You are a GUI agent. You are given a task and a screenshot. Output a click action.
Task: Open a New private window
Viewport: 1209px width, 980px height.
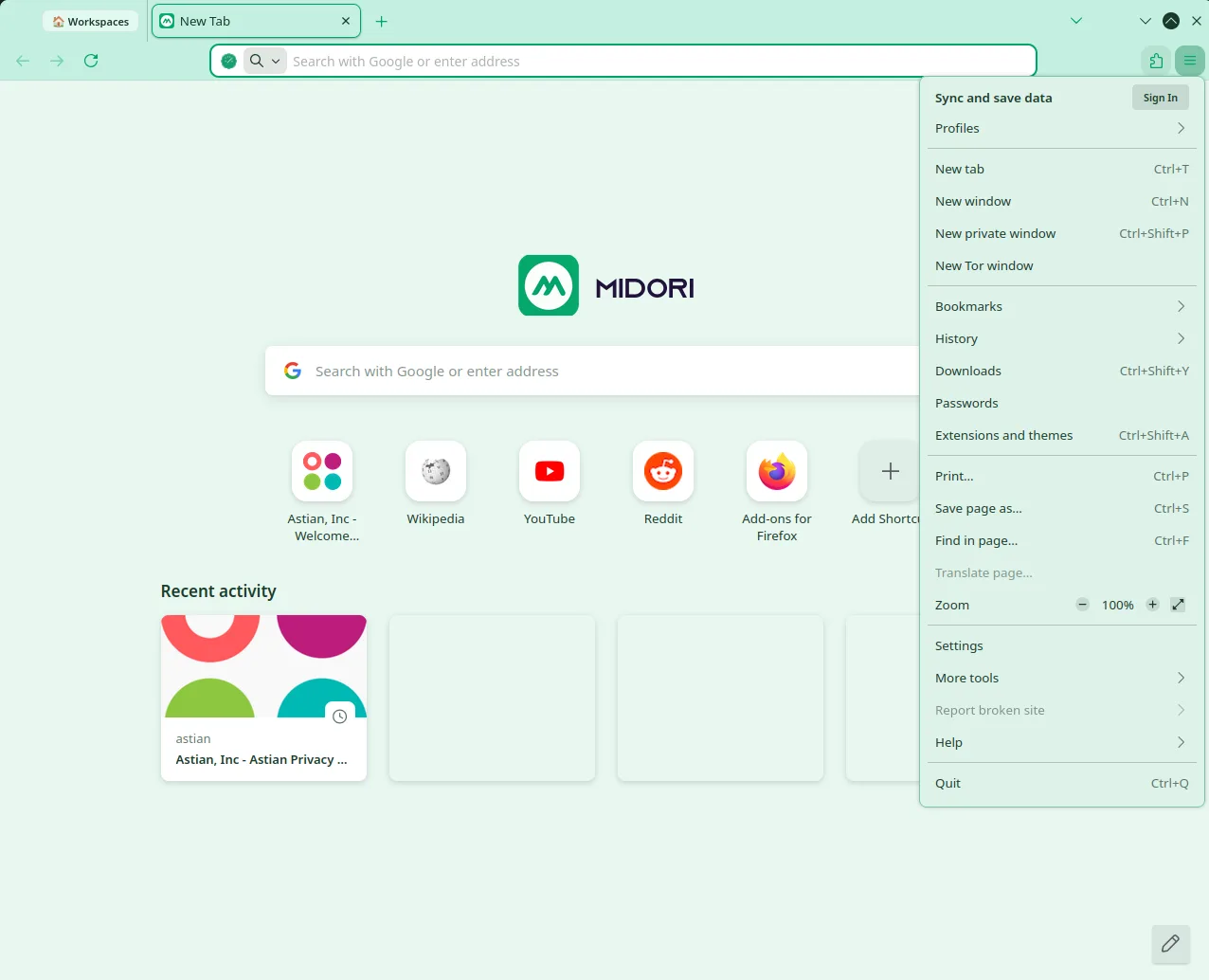click(1061, 233)
